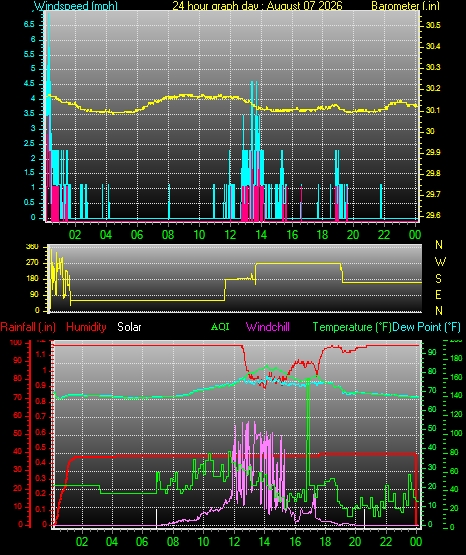Click the 30.5 barometer scale value
The height and width of the screenshot is (555, 466).
click(x=433, y=25)
